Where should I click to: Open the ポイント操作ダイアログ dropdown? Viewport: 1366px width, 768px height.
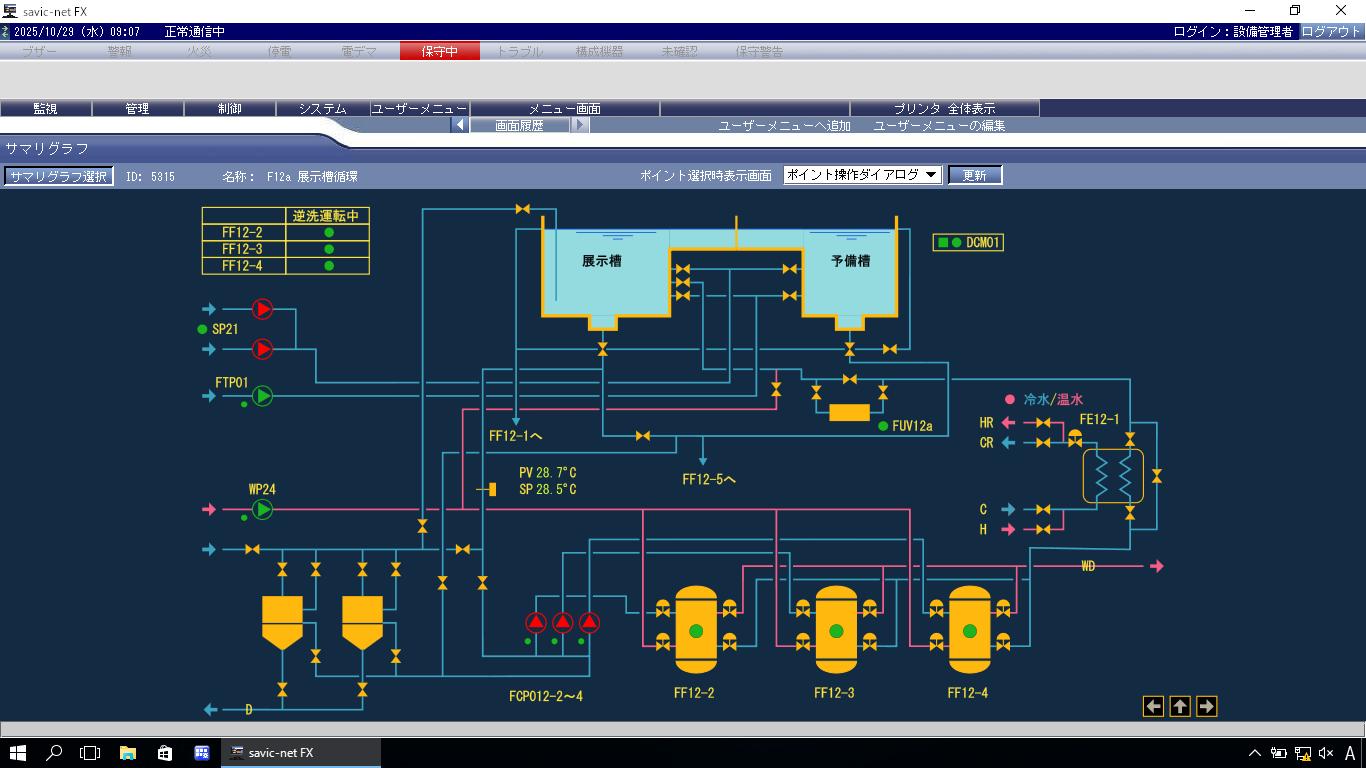(862, 175)
